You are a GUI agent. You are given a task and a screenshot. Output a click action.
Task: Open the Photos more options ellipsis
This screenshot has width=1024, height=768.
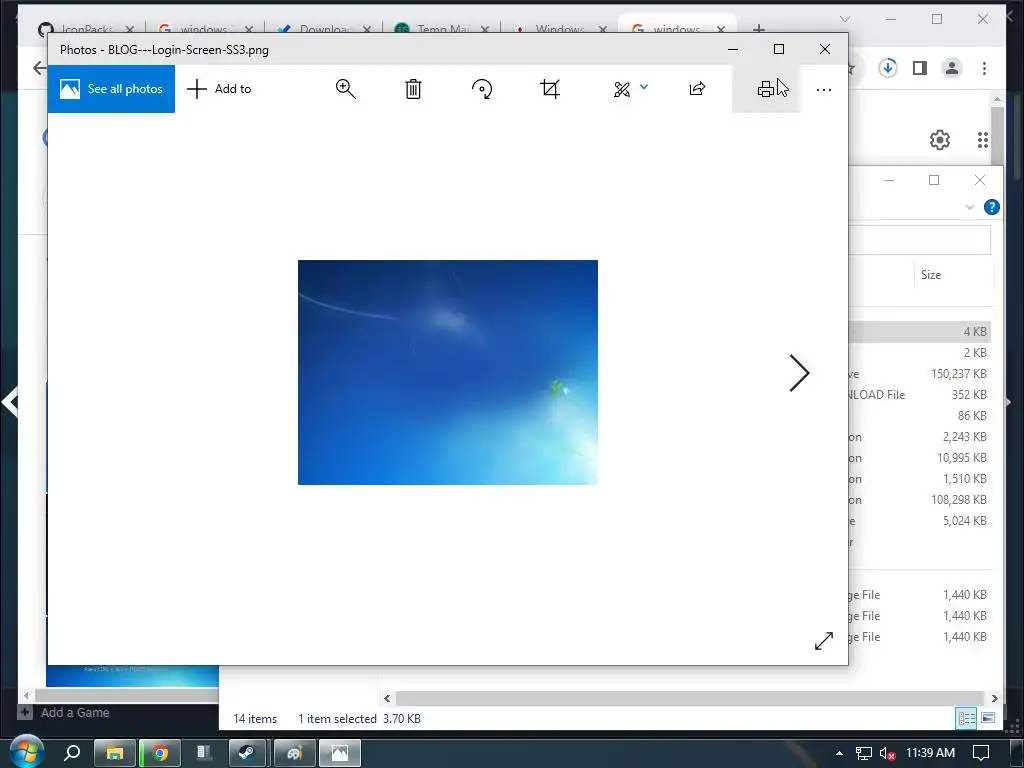click(x=824, y=89)
